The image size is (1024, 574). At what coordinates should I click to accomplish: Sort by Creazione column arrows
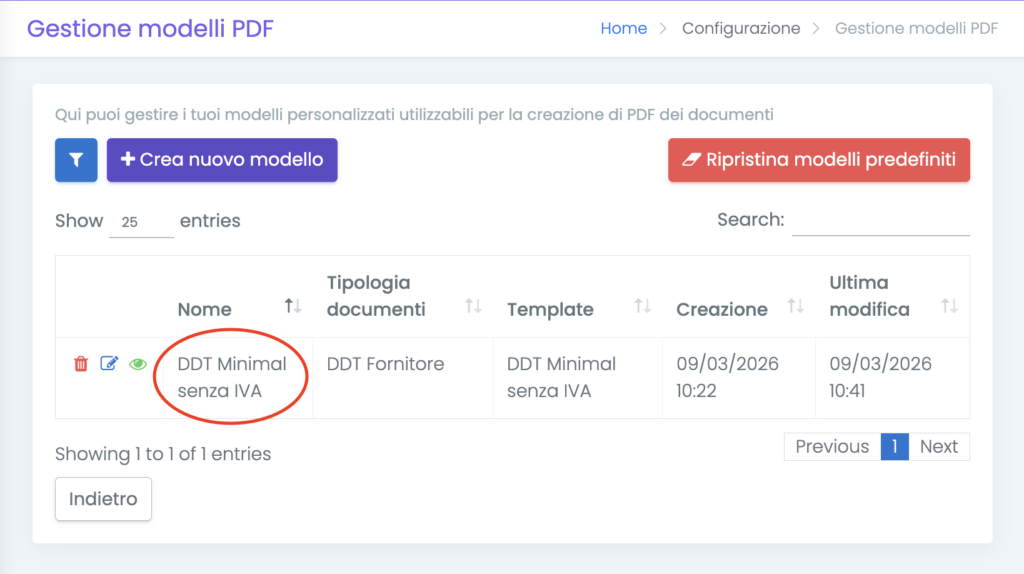pyautogui.click(x=796, y=306)
